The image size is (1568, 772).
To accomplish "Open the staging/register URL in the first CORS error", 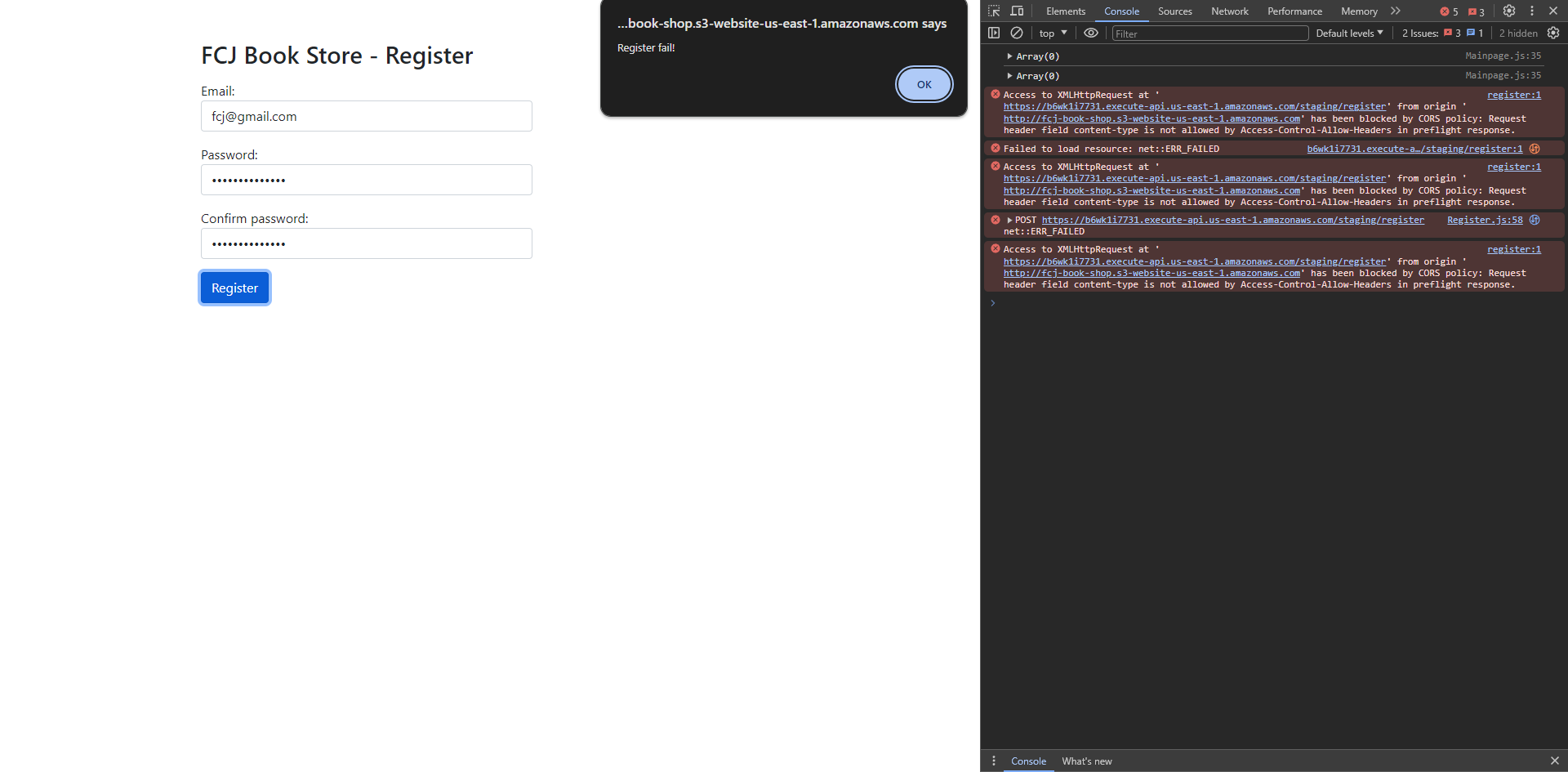I will (1195, 106).
